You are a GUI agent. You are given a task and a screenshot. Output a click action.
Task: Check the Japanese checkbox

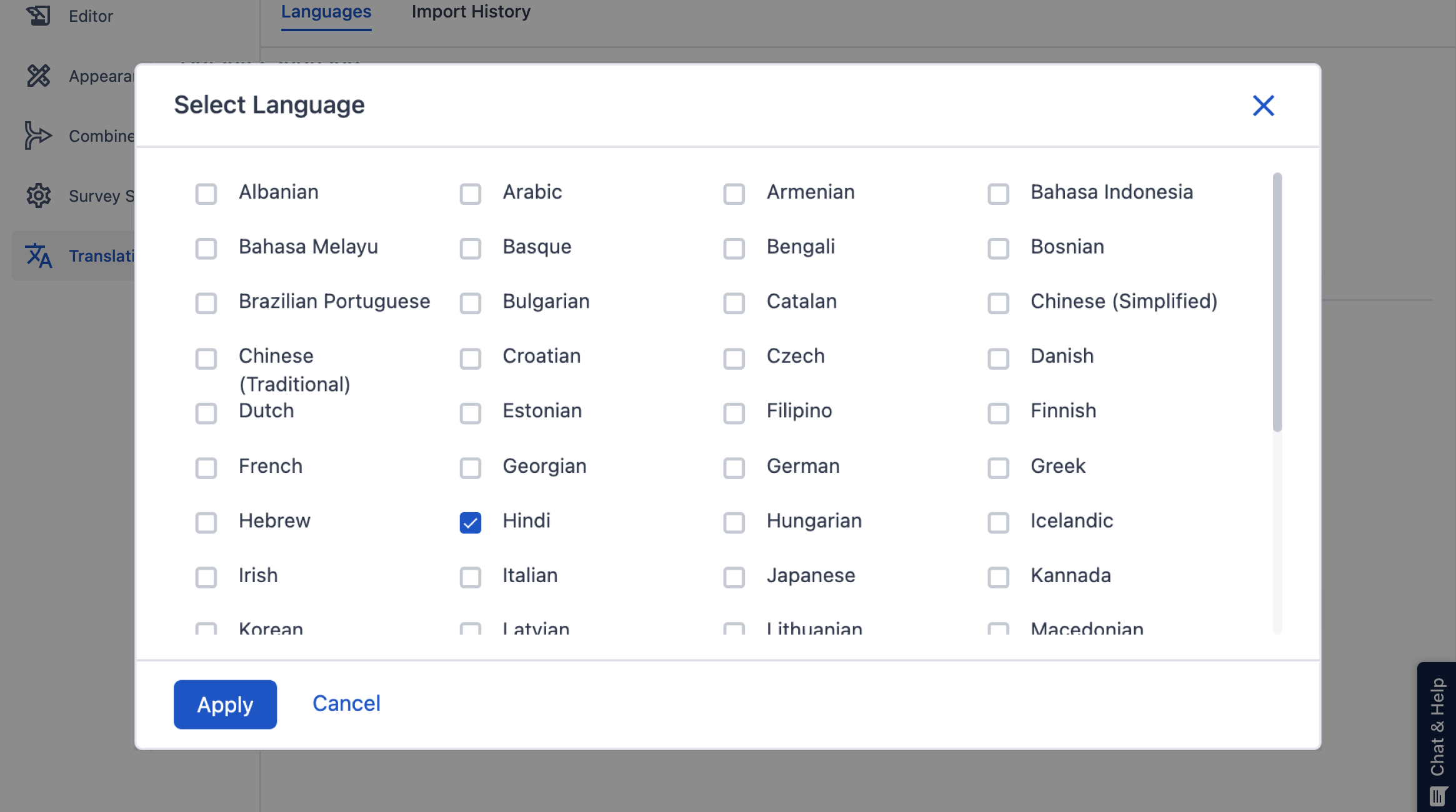click(x=734, y=577)
